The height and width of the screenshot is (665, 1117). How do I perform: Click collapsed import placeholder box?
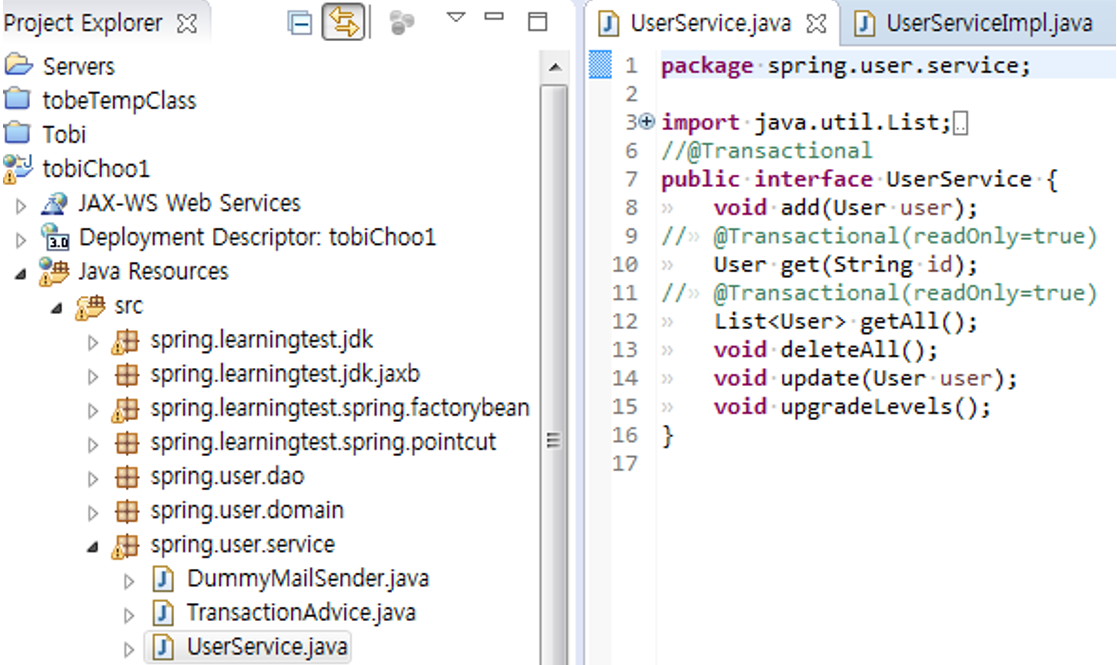(x=960, y=123)
